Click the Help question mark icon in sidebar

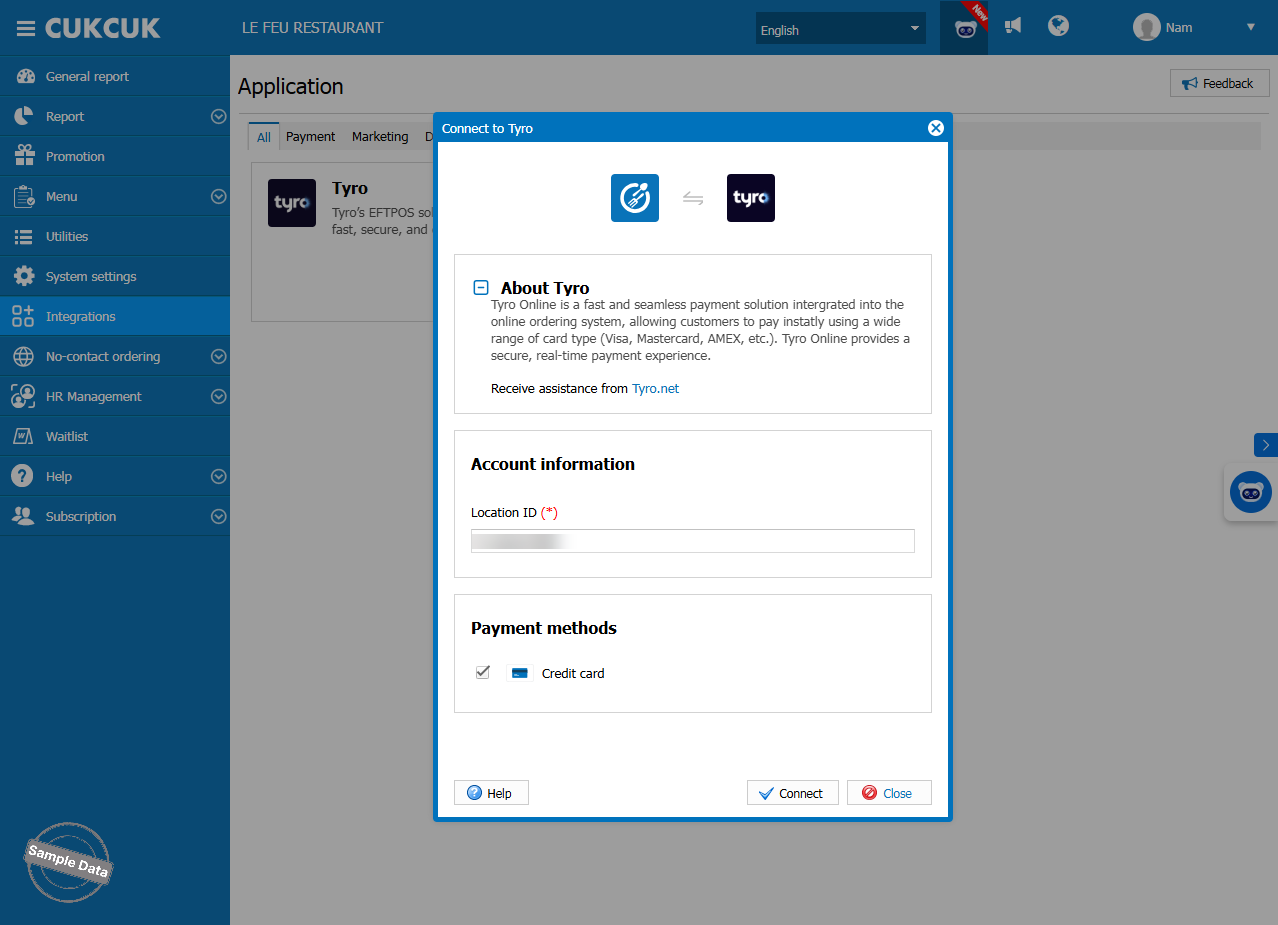(23, 476)
